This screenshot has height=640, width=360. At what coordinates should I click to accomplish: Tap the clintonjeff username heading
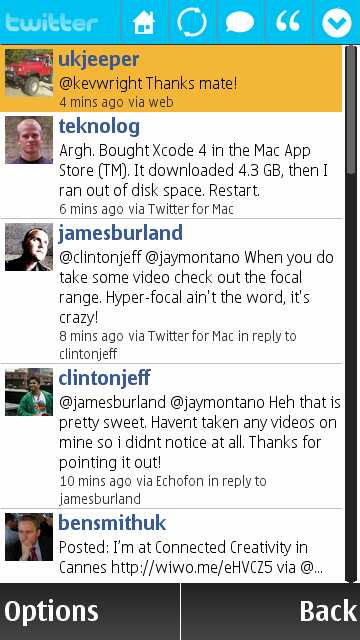click(x=104, y=378)
